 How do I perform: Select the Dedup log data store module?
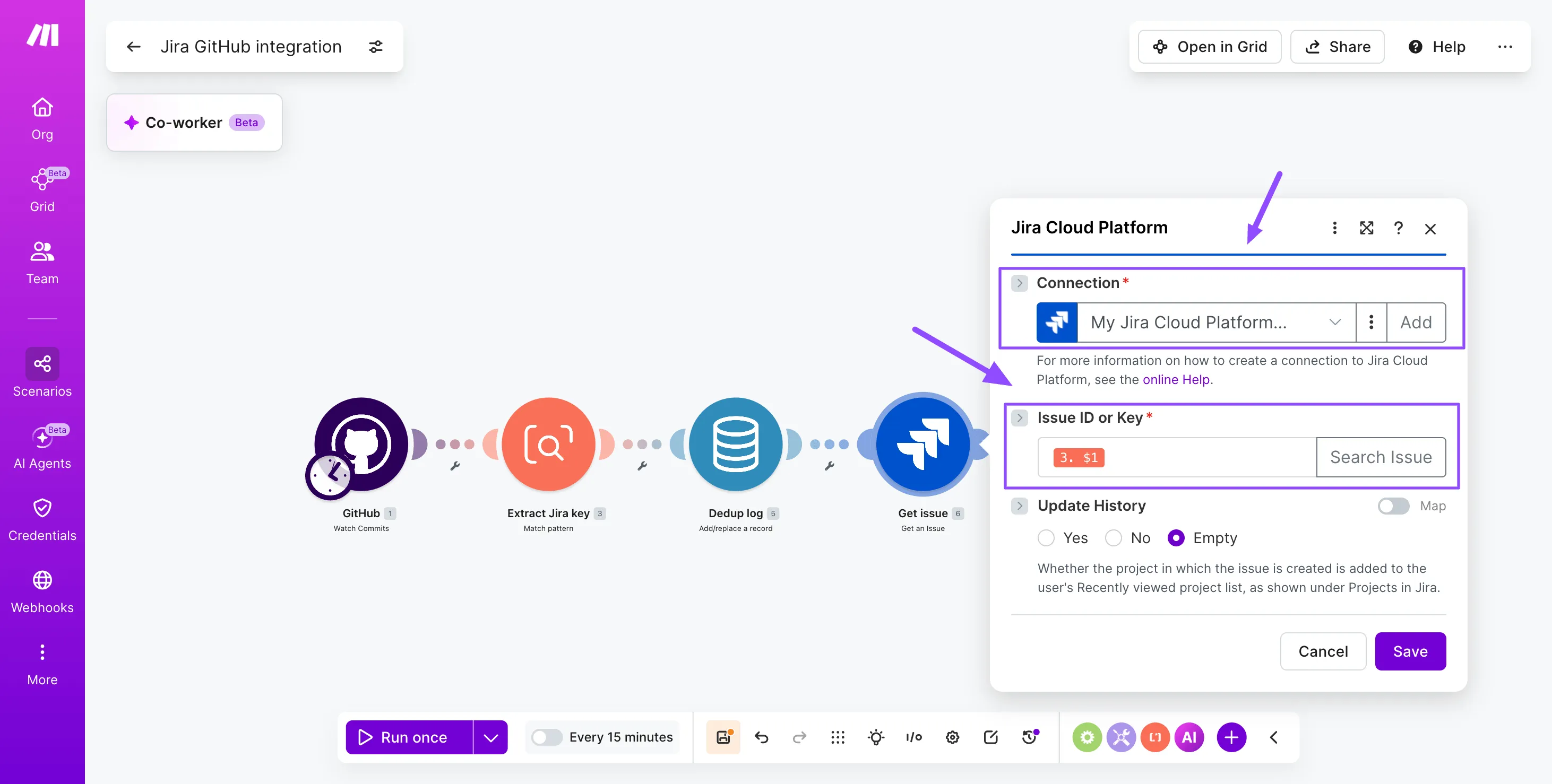coord(735,445)
